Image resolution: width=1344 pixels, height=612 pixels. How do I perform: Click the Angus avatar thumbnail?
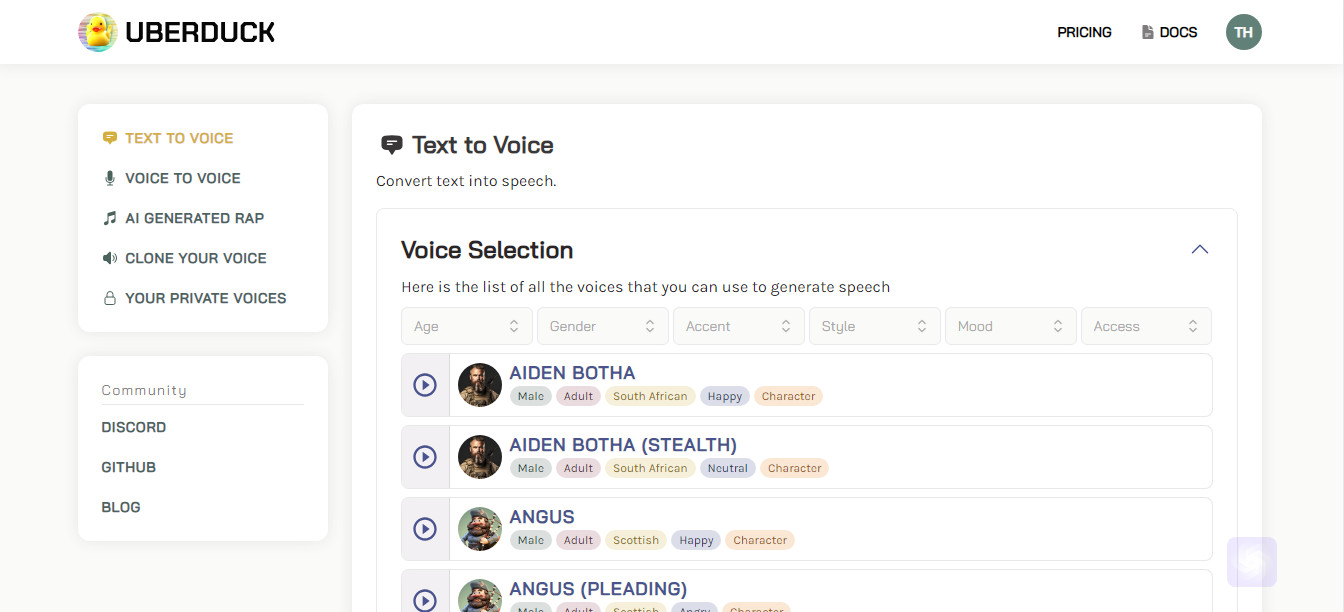pos(480,529)
